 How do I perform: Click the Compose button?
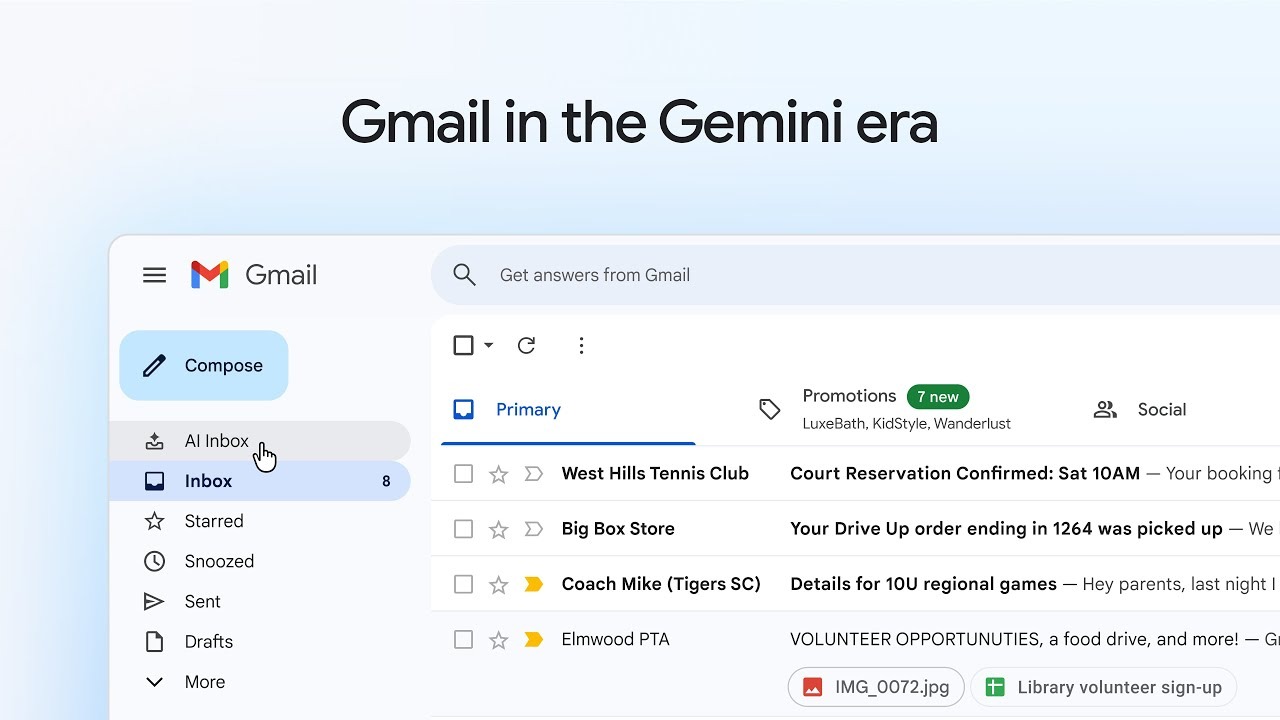point(204,366)
